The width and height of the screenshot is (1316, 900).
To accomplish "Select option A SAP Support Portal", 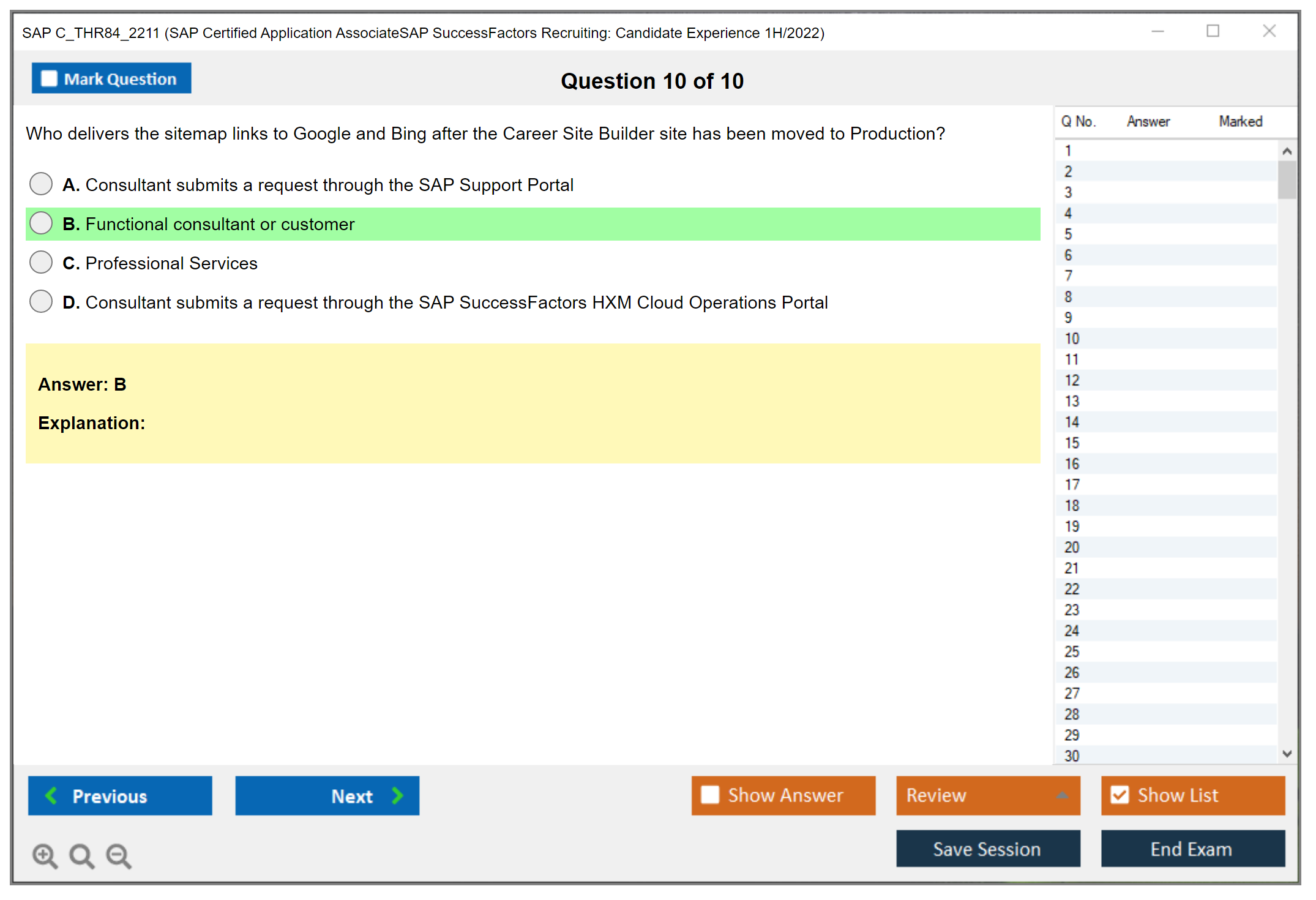I will coord(41,184).
